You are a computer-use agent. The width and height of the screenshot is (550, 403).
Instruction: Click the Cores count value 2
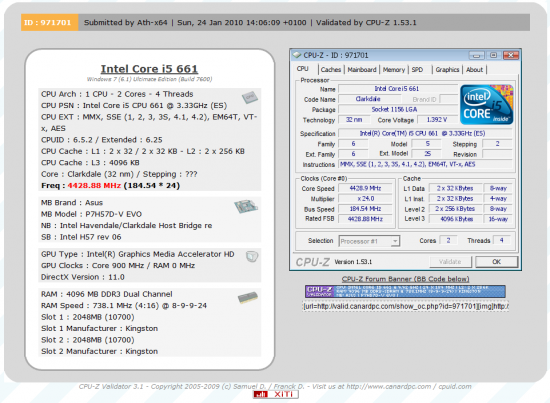(x=448, y=240)
